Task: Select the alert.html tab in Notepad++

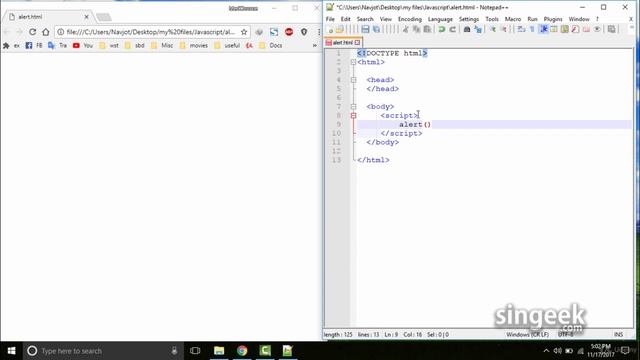Action: pos(342,42)
